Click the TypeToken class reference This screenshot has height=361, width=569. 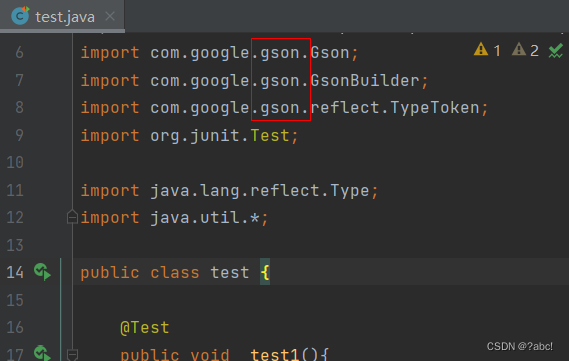[x=435, y=108]
